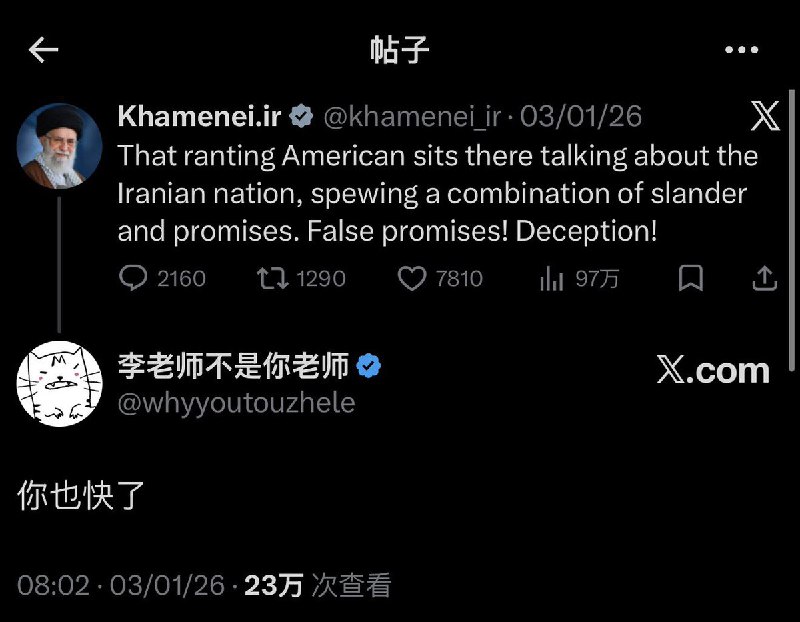Click Khamenei.ir's verified blue checkmark
The width and height of the screenshot is (800, 622).
pyautogui.click(x=300, y=117)
